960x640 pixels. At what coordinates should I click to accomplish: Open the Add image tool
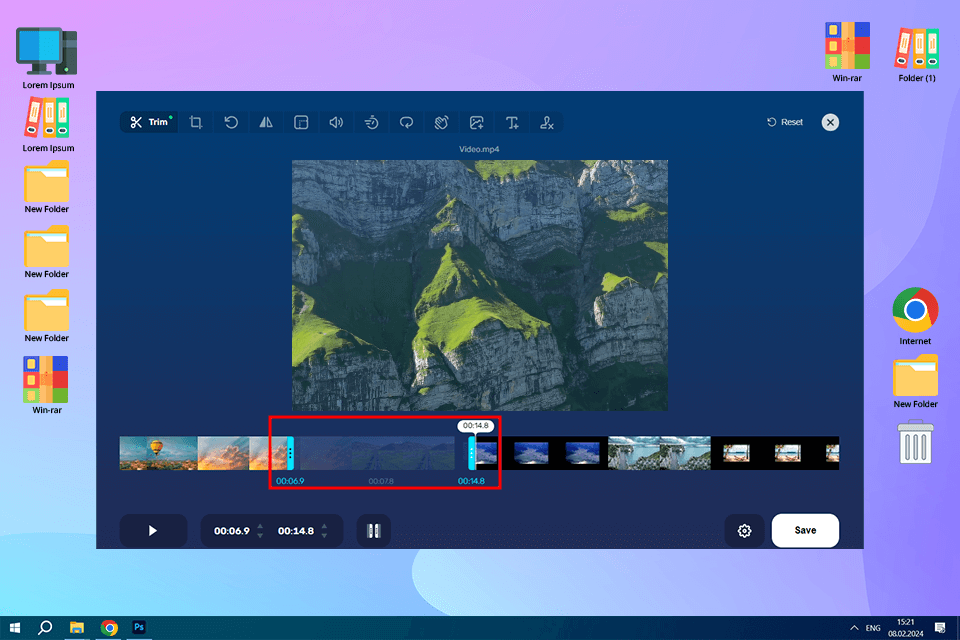(x=476, y=122)
